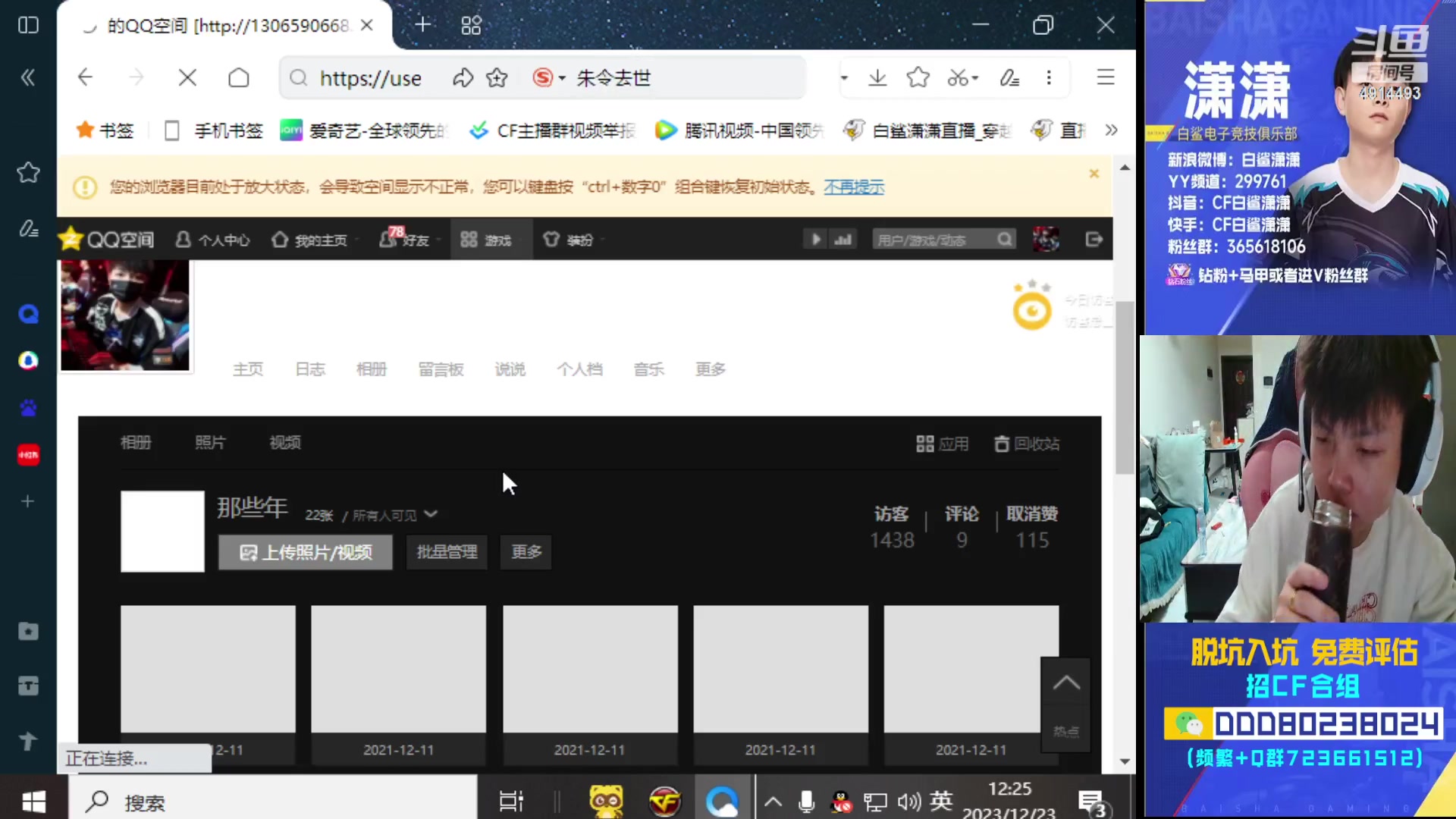The height and width of the screenshot is (819, 1456).
Task: Click the 用户/游戏/动态 search field
Action: tap(934, 240)
